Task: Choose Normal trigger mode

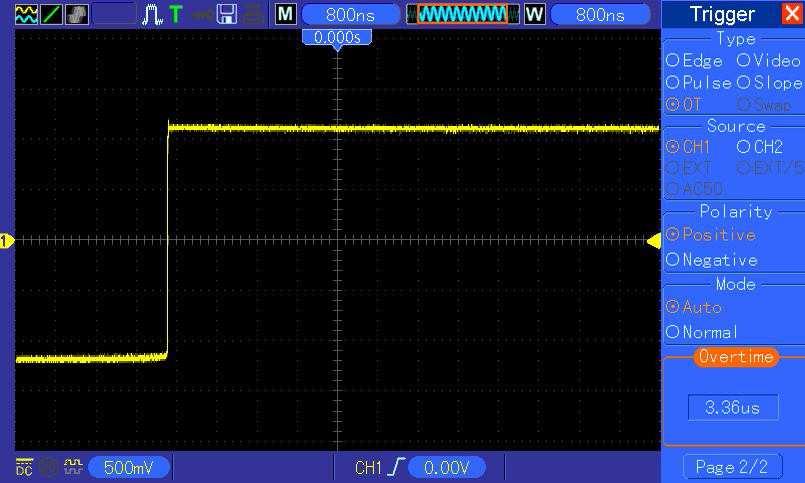Action: [x=702, y=332]
